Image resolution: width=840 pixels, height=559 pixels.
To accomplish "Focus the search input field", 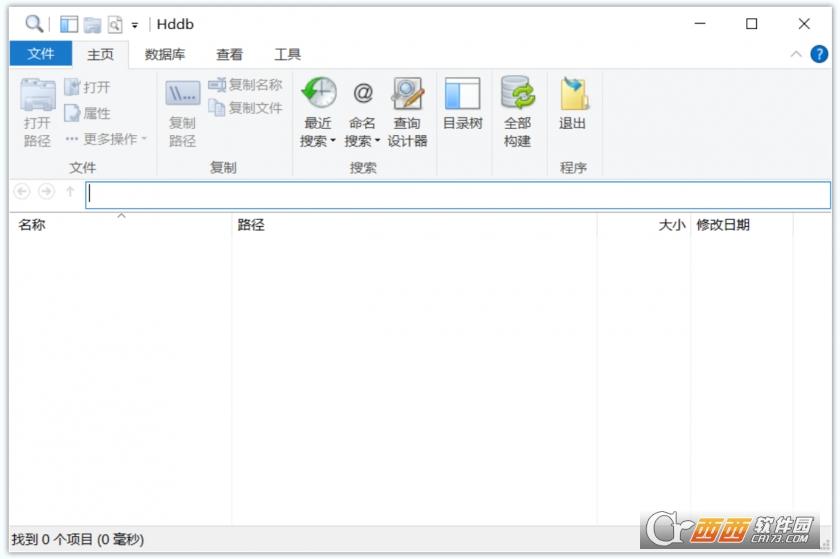I will (458, 195).
